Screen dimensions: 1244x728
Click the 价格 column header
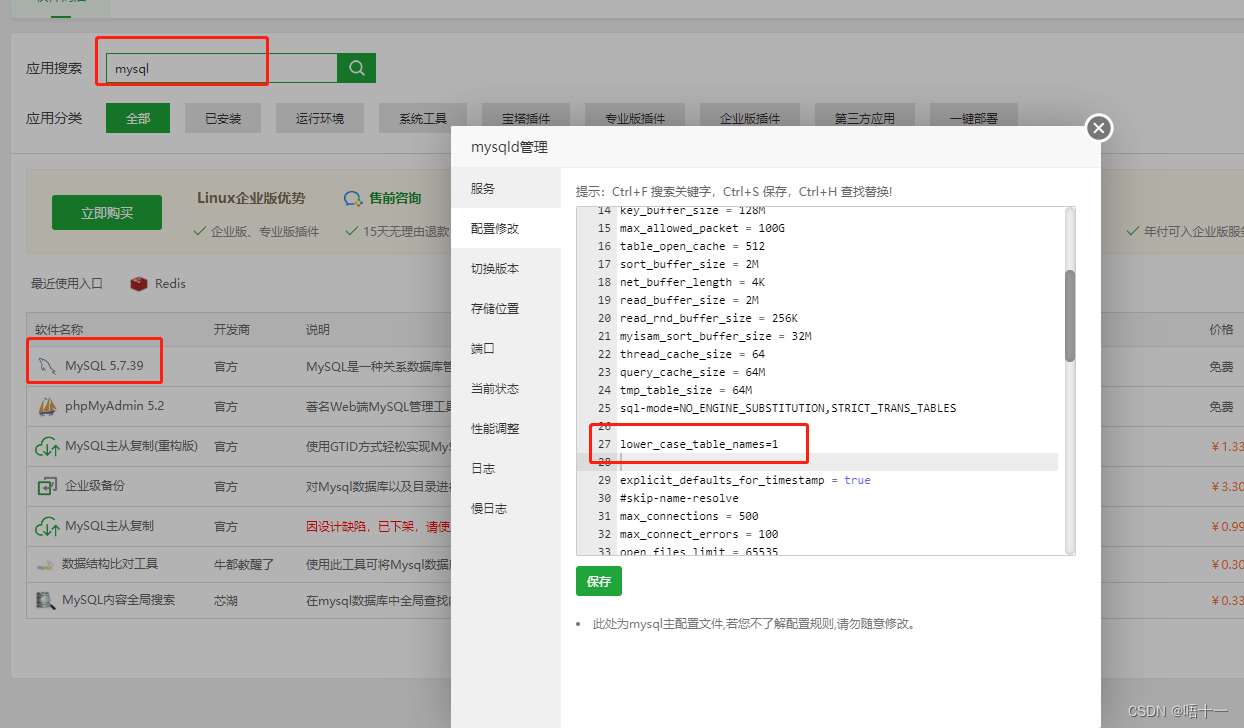click(1221, 329)
